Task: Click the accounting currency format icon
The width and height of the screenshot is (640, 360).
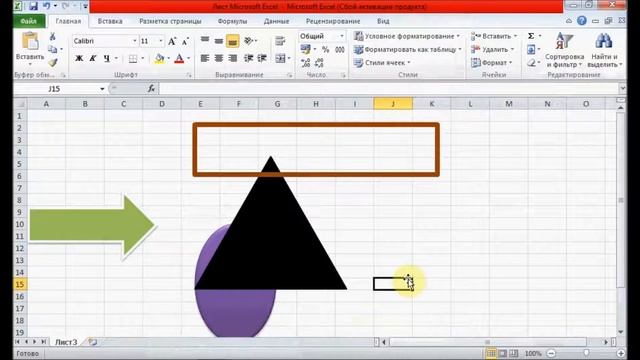Action: coord(305,49)
